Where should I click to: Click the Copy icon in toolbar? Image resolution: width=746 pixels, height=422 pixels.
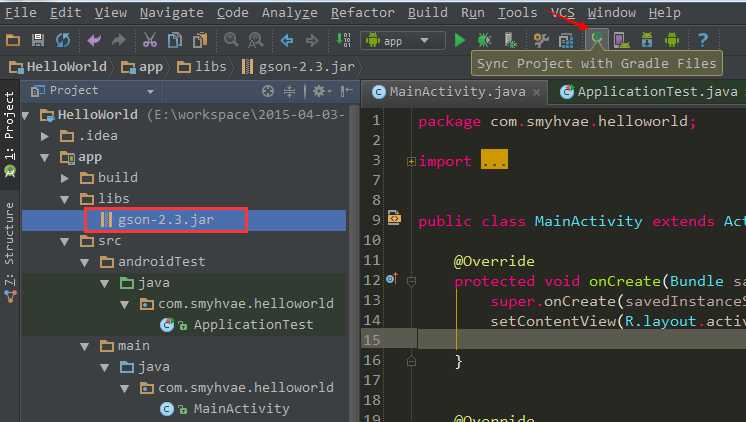click(175, 40)
